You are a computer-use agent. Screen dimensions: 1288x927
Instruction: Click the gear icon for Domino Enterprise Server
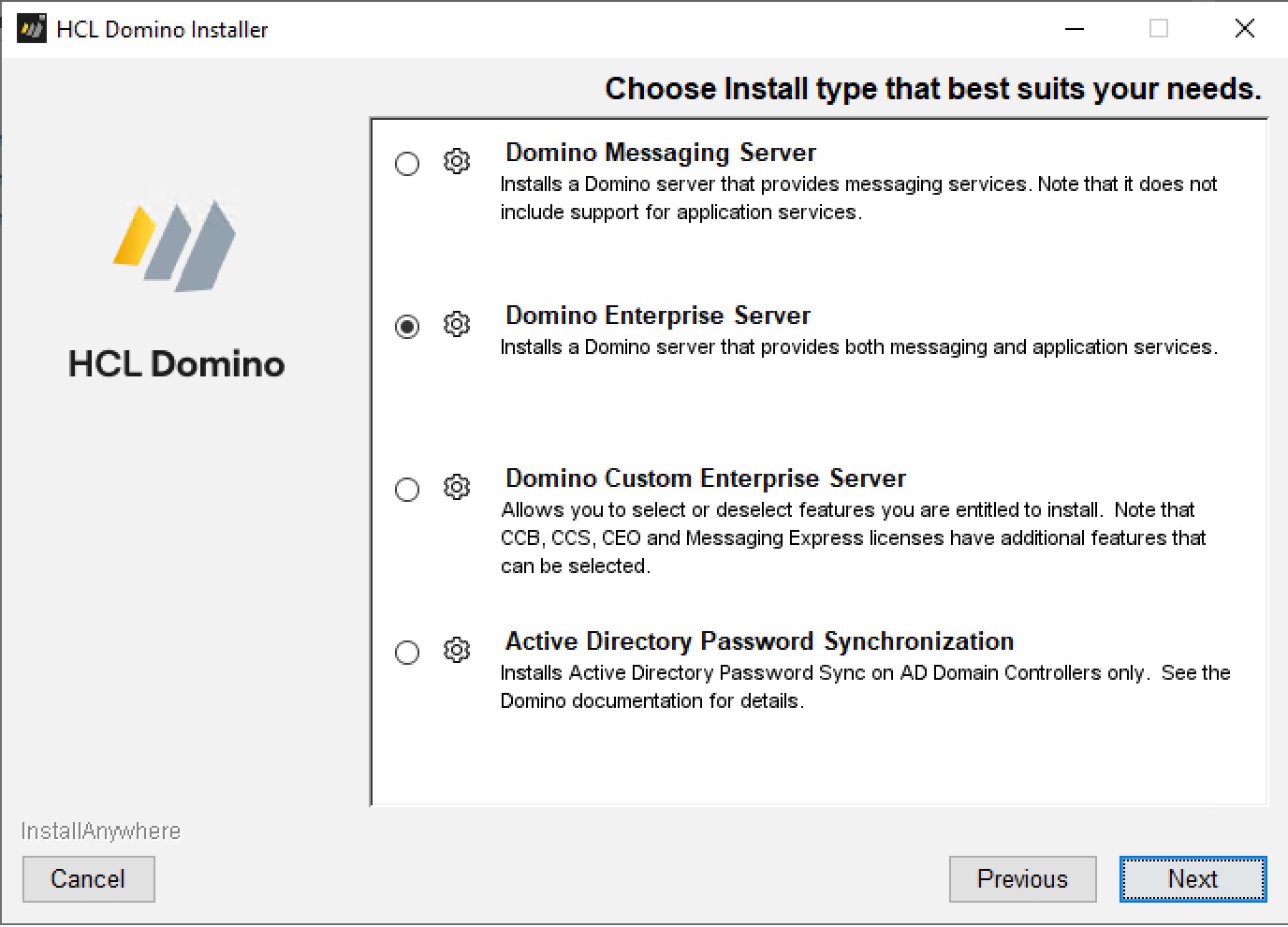click(x=456, y=325)
